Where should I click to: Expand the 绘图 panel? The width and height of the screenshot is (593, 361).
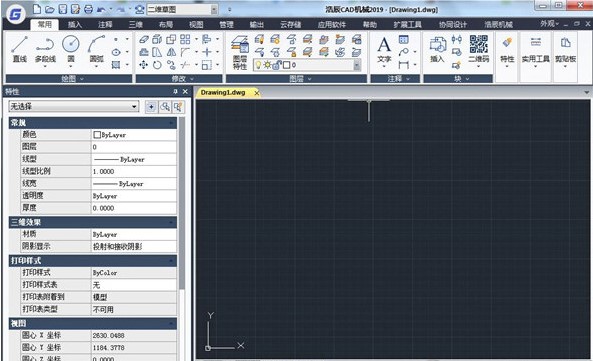pos(68,79)
